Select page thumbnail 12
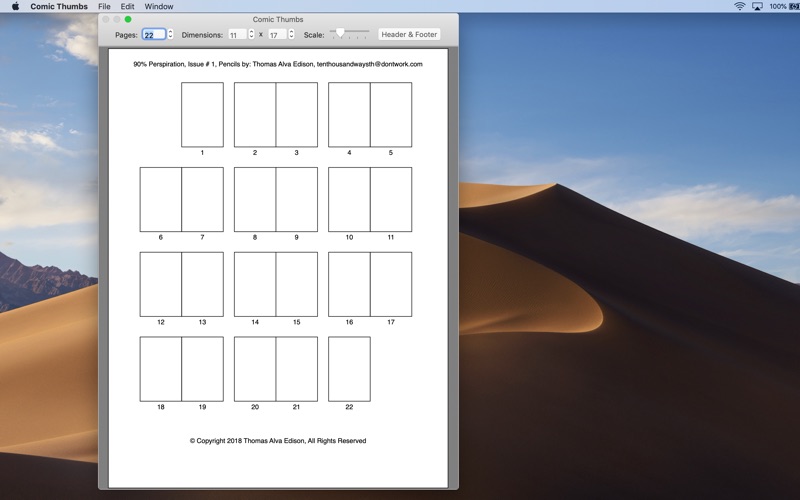Screen dimensions: 800x500 (161, 284)
